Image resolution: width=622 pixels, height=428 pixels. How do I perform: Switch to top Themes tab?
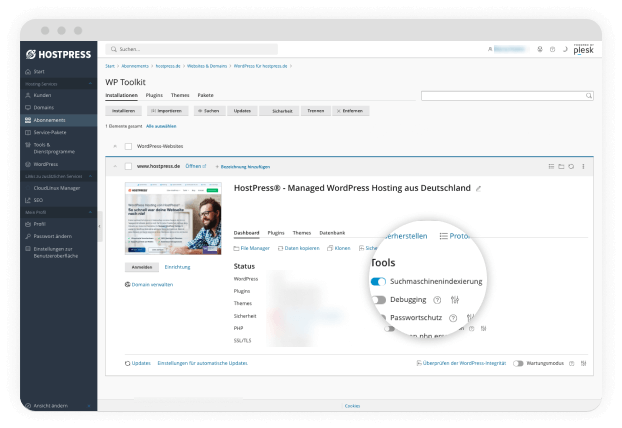180,95
